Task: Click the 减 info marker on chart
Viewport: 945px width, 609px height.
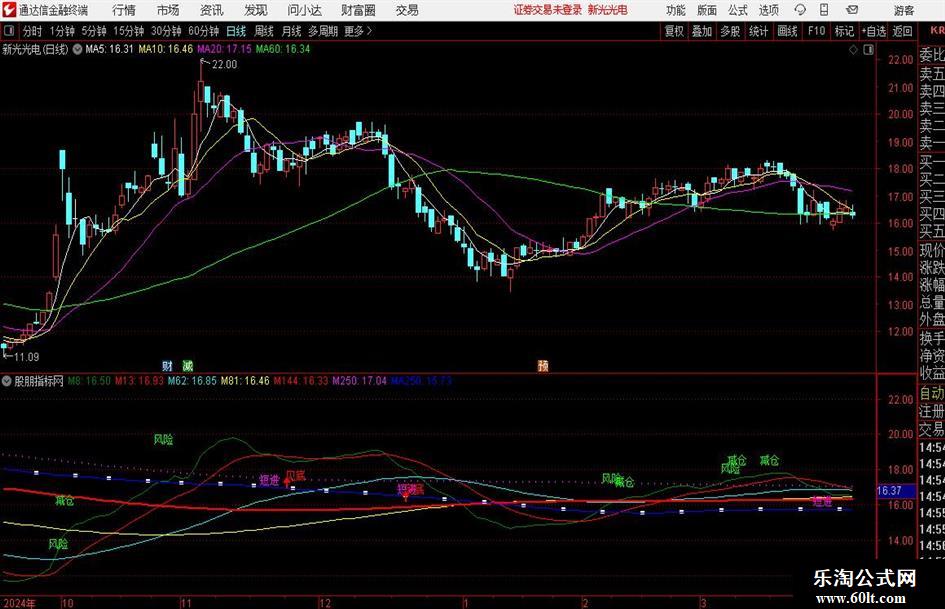Action: click(188, 365)
